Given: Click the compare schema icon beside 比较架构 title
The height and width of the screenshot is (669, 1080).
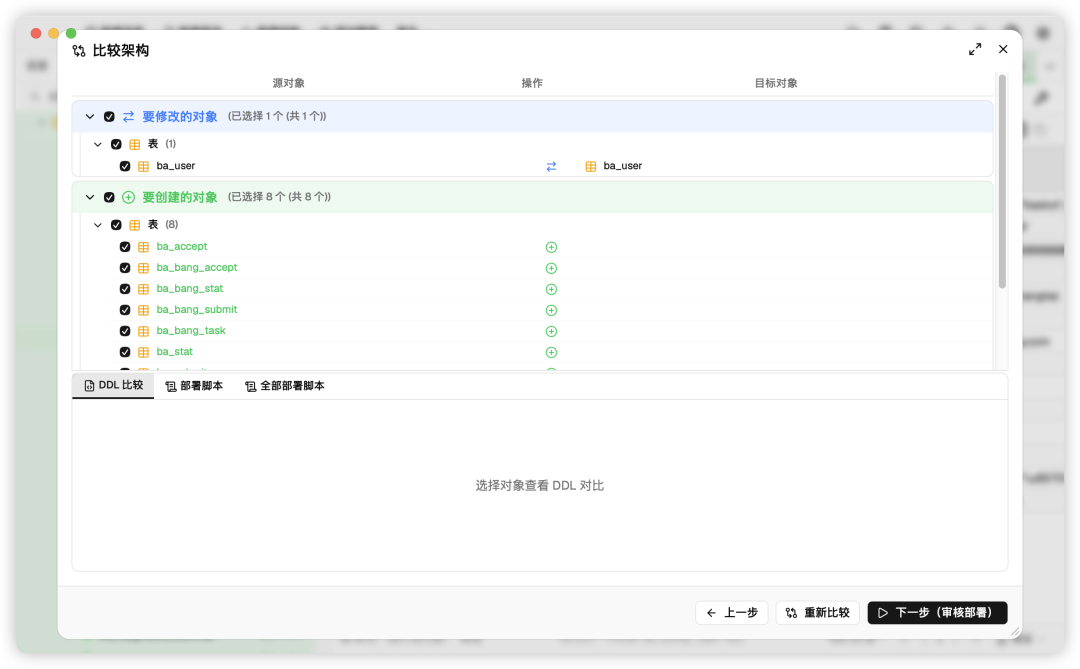Looking at the screenshot, I should point(79,50).
